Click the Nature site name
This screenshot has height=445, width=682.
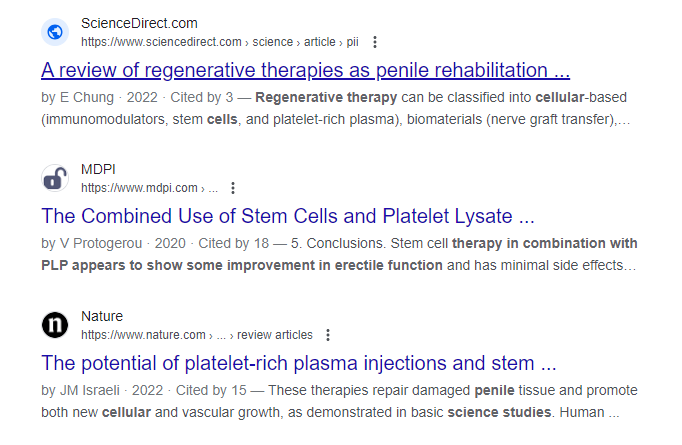click(102, 316)
